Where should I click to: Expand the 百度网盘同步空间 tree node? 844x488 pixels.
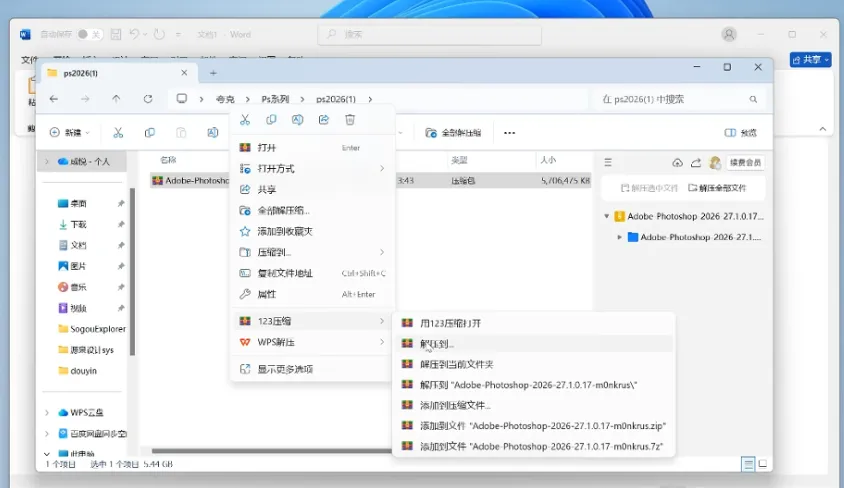click(47, 434)
